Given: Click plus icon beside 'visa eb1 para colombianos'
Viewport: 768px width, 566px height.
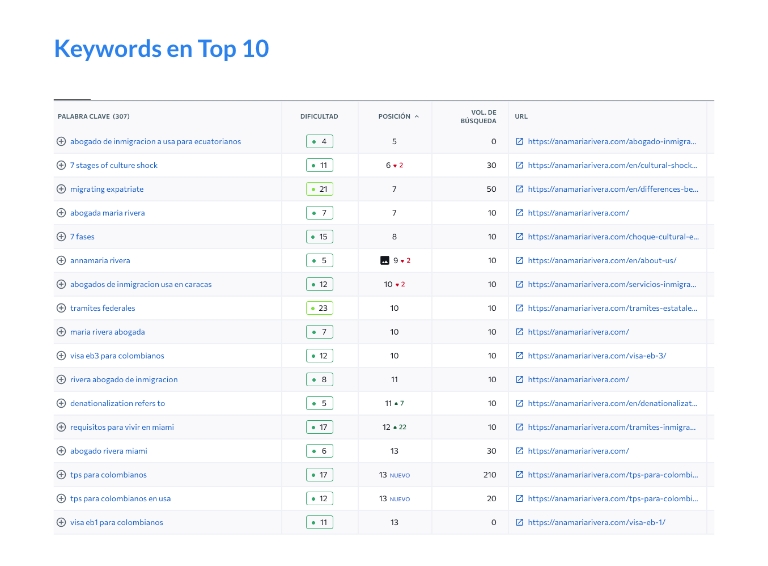Looking at the screenshot, I should 61,522.
